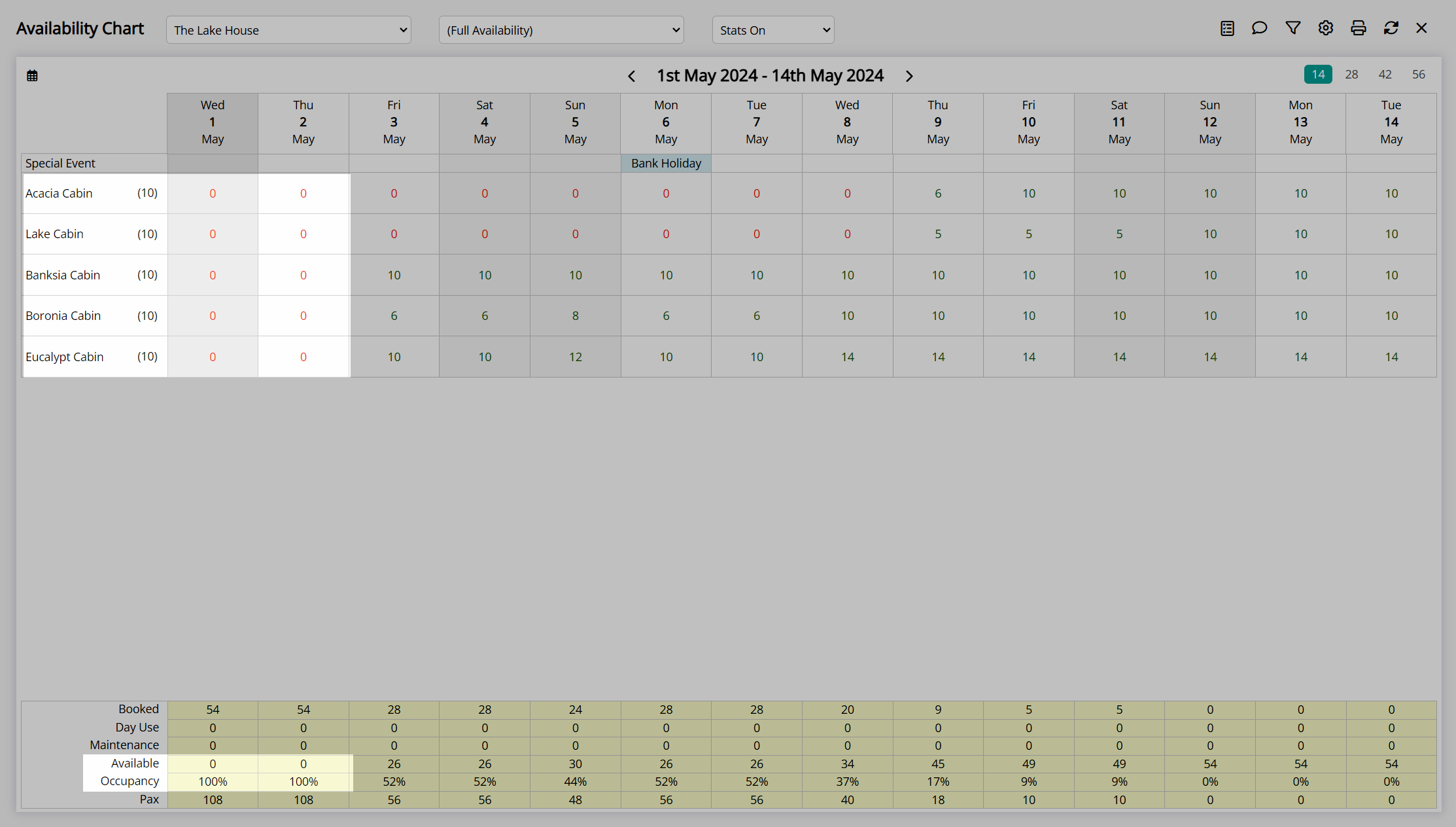
Task: Open the calendar date picker icon
Action: (x=32, y=76)
